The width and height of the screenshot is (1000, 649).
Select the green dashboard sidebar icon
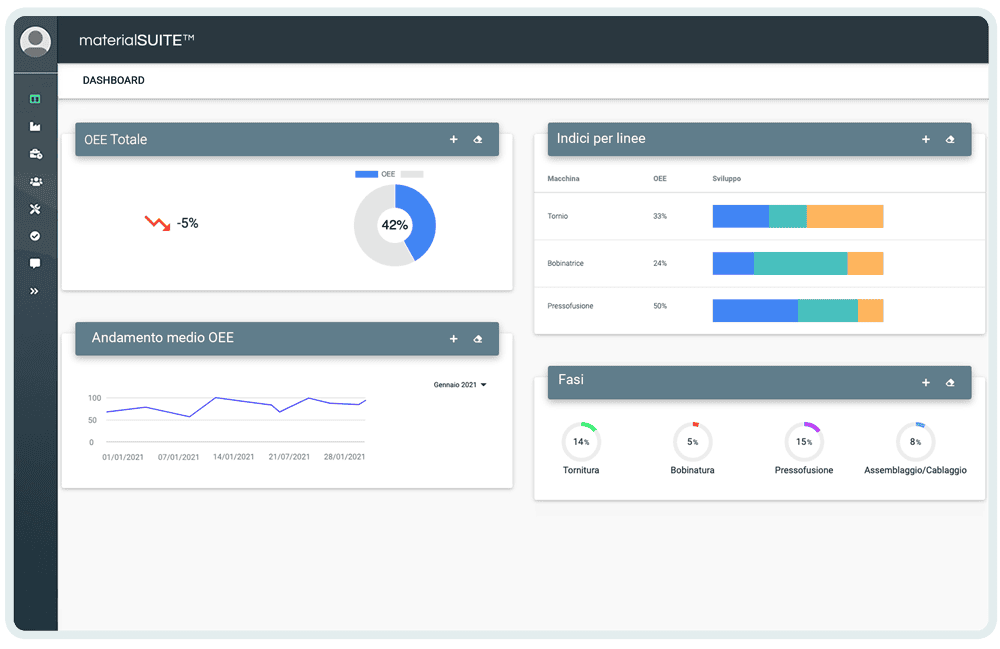[35, 99]
